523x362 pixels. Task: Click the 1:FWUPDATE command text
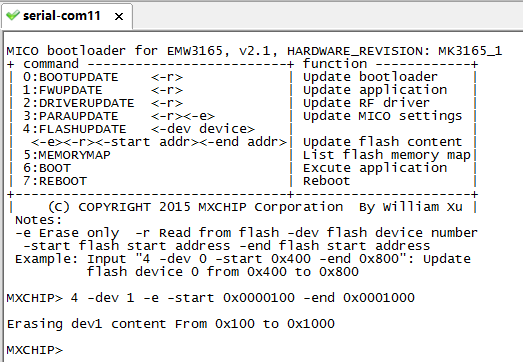coord(62,90)
